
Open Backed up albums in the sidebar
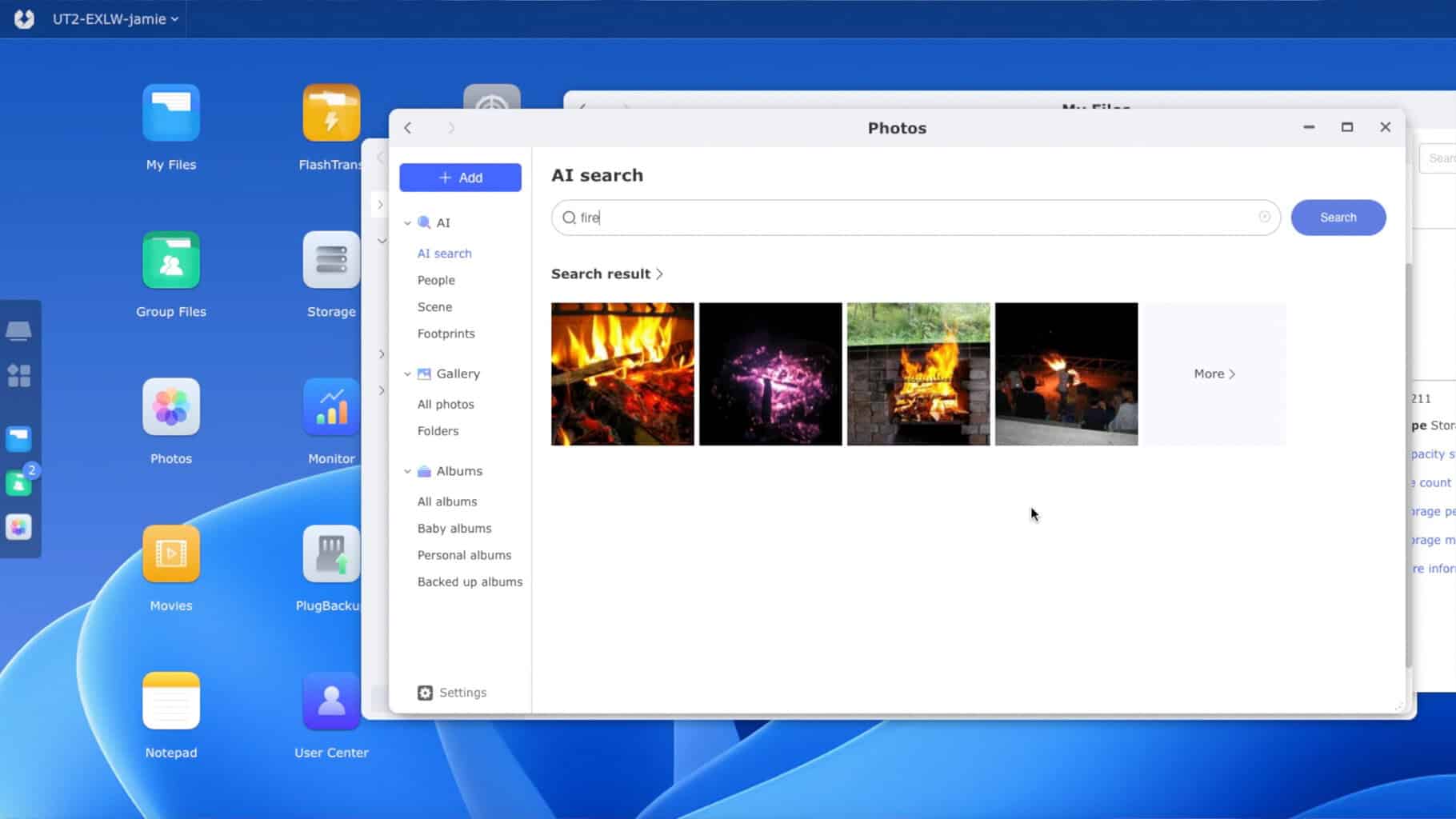pos(470,582)
